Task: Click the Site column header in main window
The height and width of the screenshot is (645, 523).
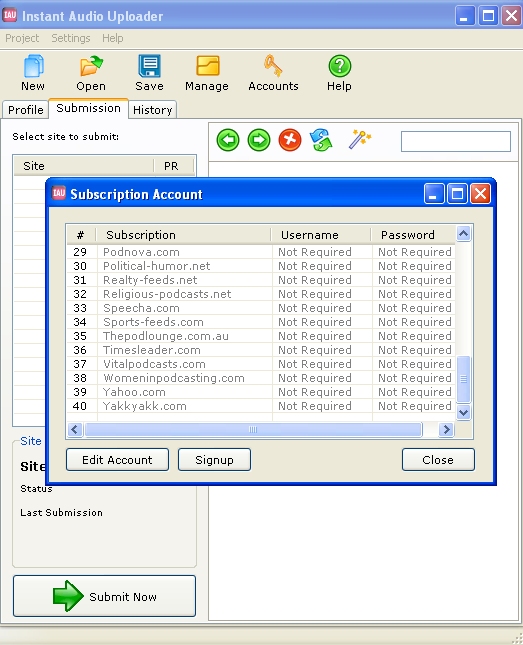Action: tap(84, 166)
